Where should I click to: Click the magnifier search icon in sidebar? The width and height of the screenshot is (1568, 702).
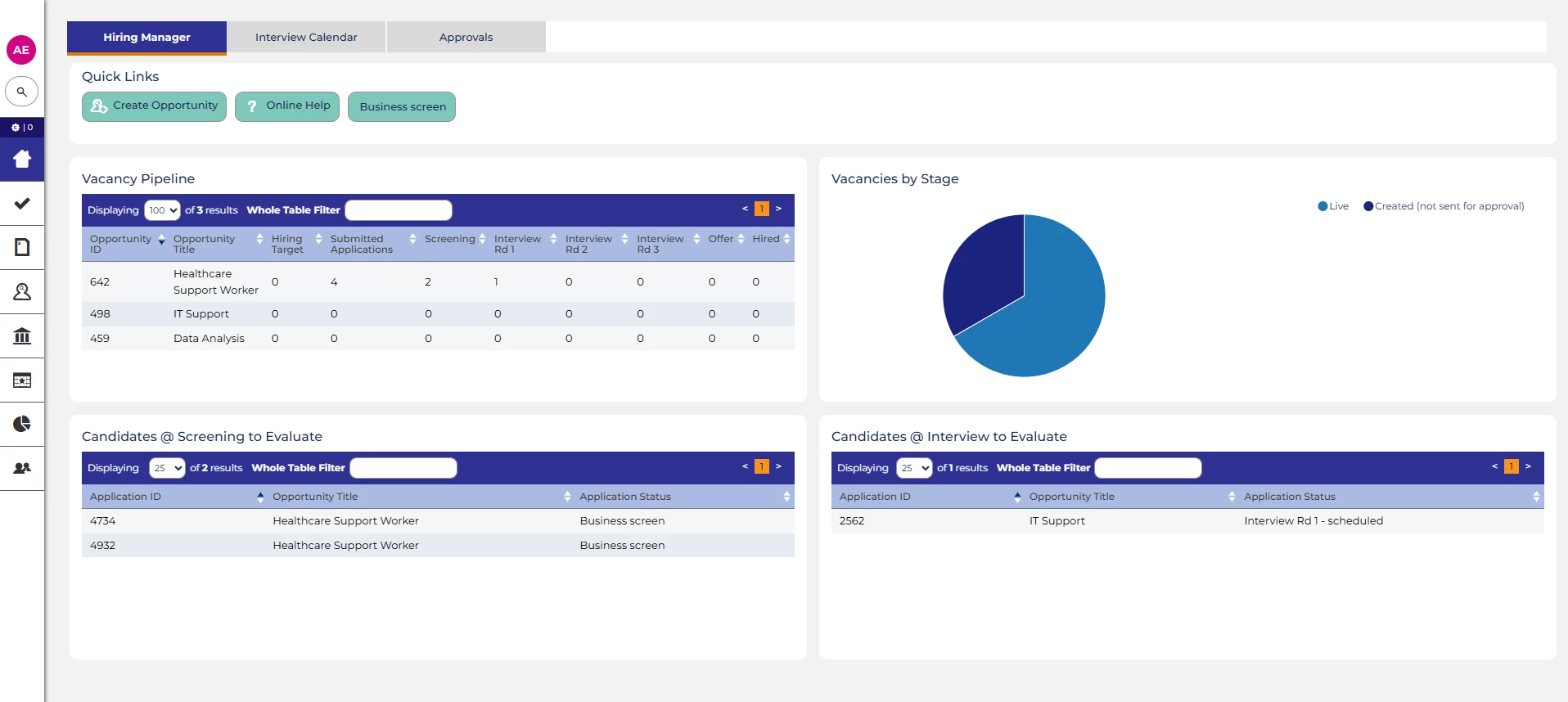click(x=22, y=92)
